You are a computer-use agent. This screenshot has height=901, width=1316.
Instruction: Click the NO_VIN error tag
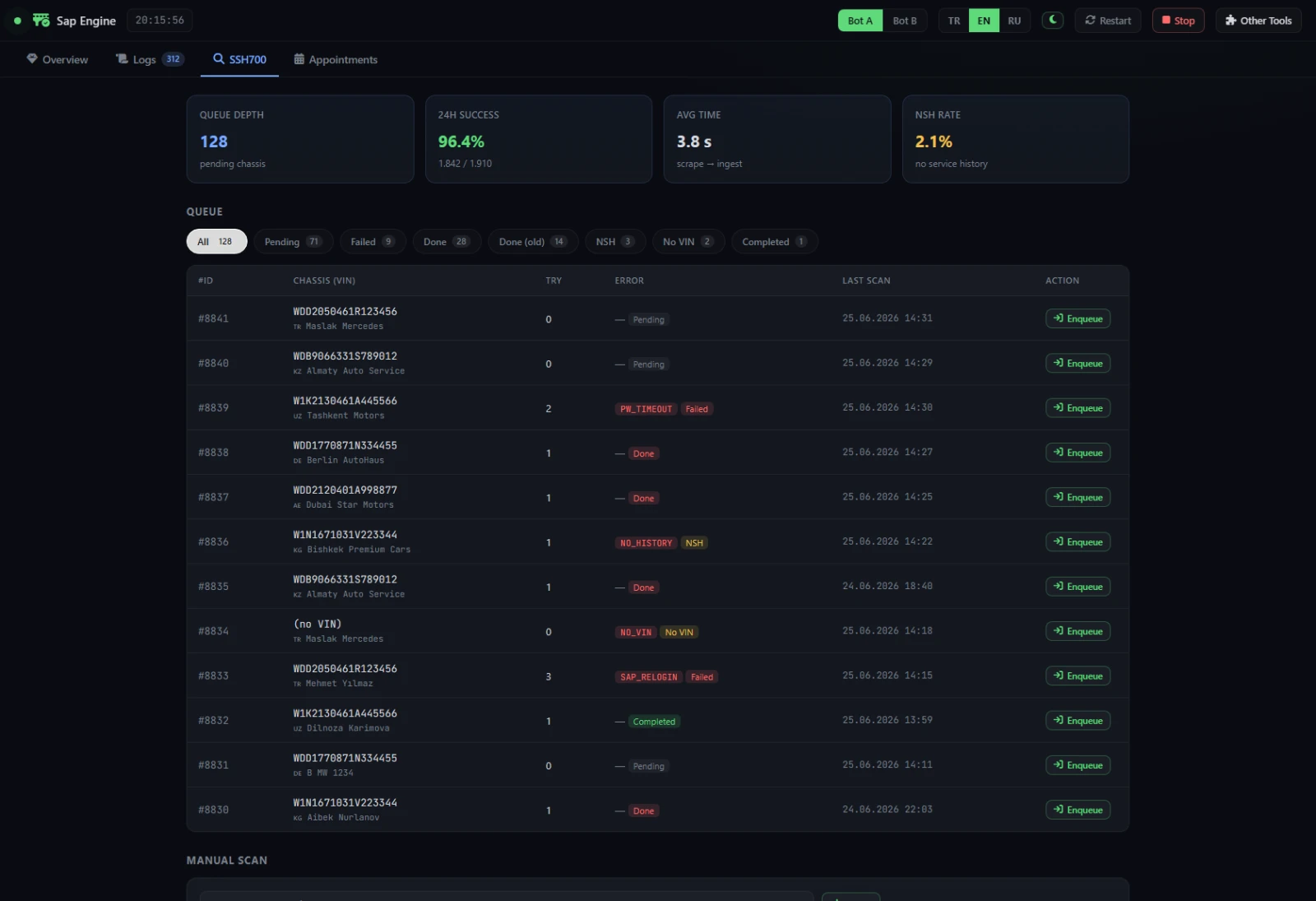(x=636, y=632)
